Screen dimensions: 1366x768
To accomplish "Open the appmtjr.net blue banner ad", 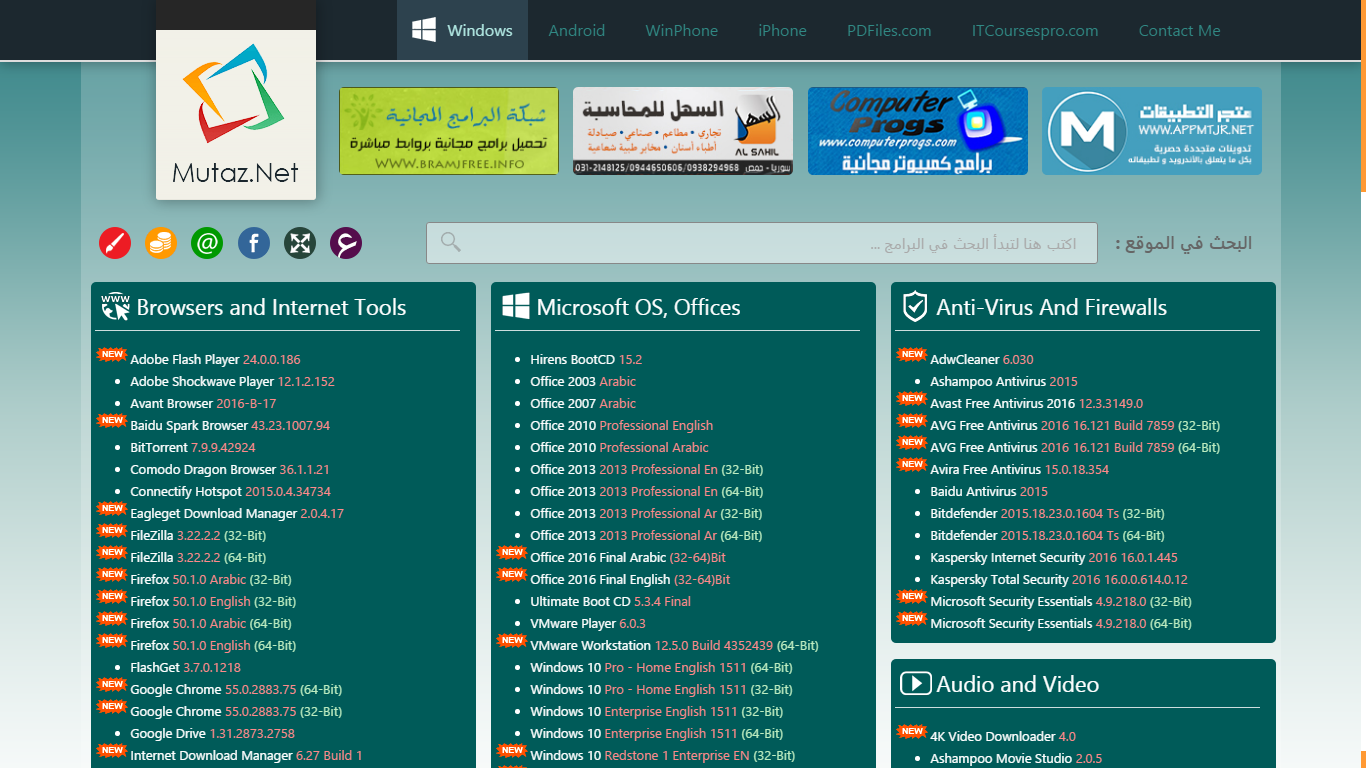I will (1152, 131).
